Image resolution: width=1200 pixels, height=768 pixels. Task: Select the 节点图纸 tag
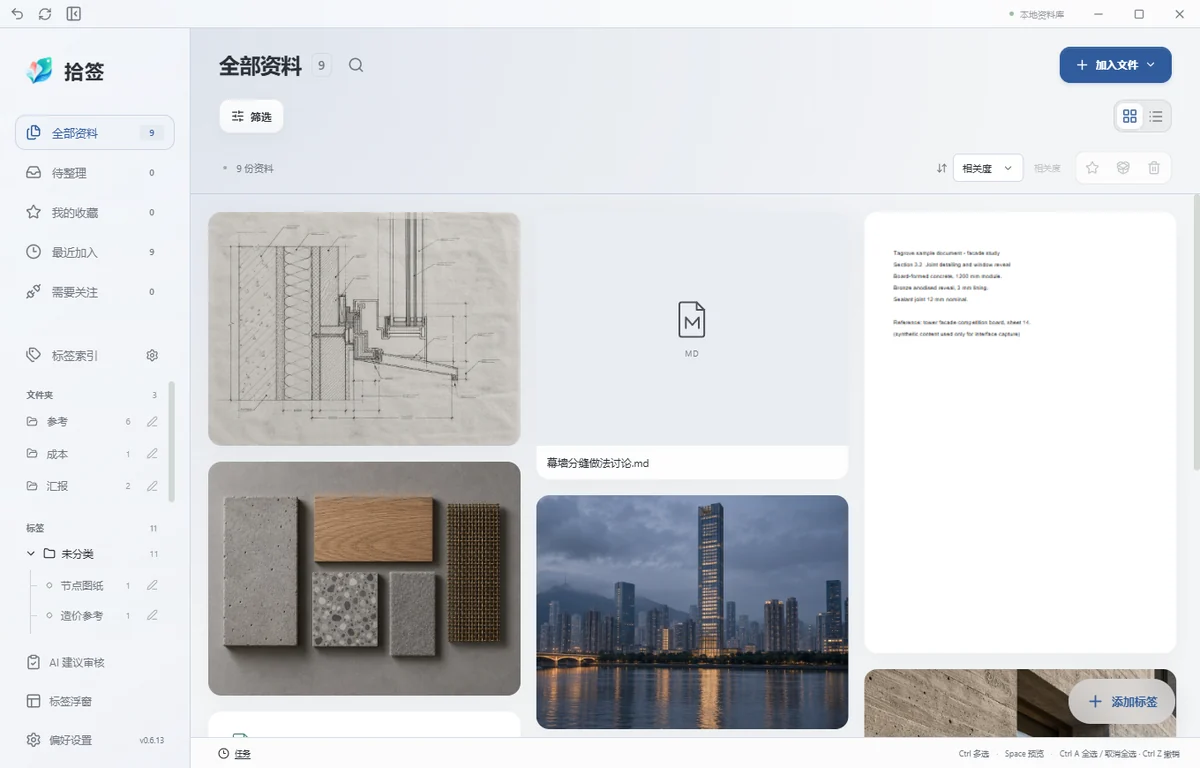point(80,586)
